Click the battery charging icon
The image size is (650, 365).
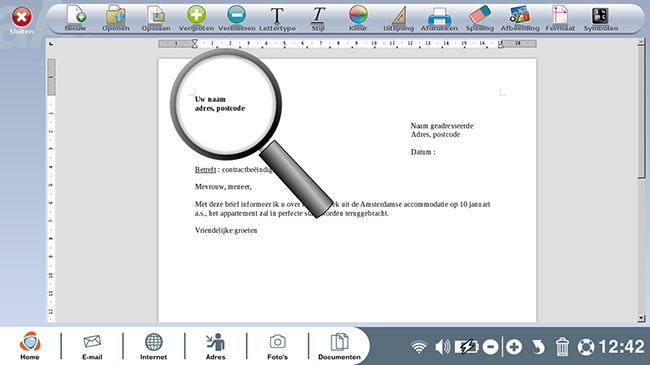click(x=467, y=347)
